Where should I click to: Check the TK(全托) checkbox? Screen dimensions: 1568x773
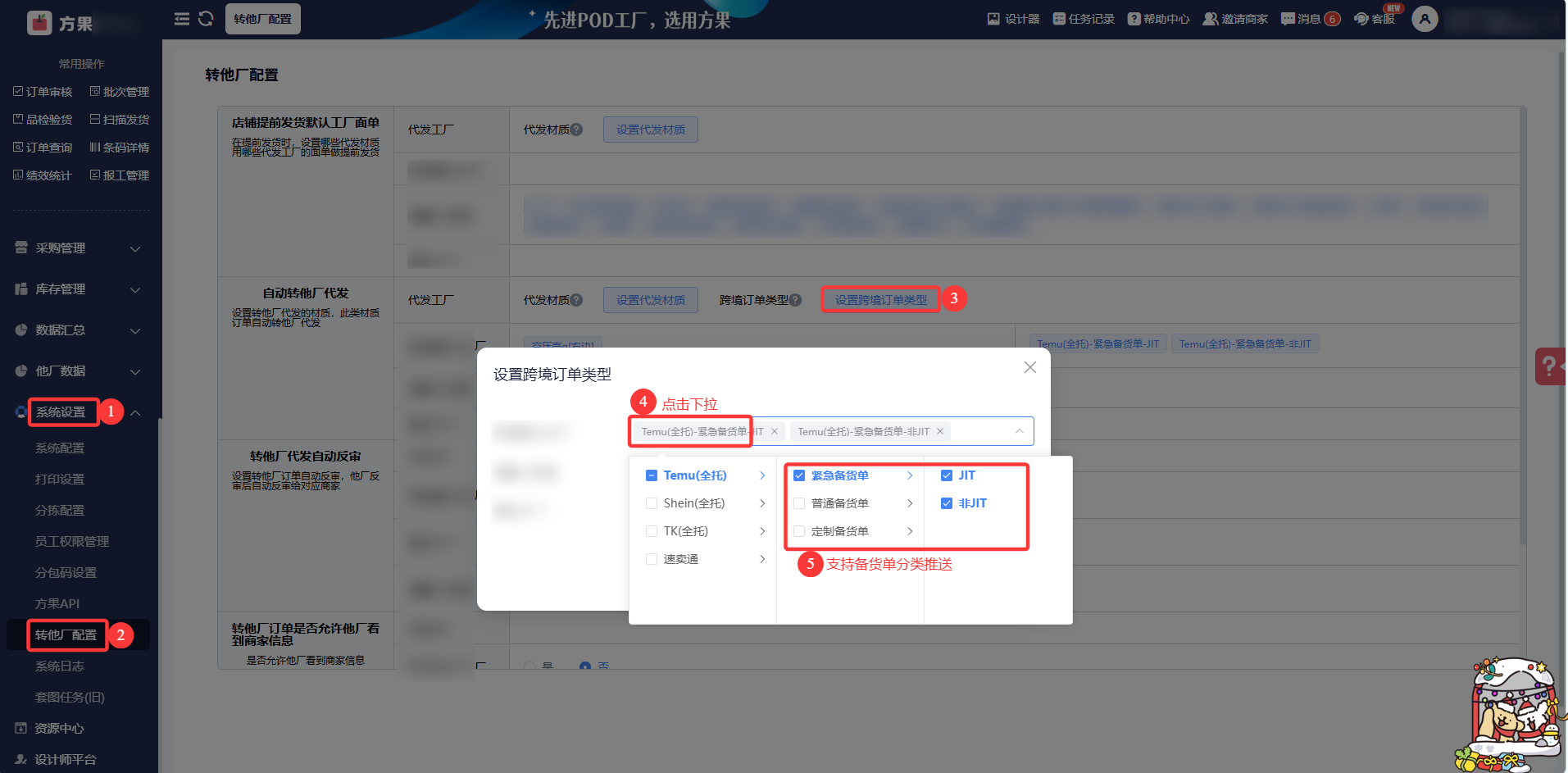pos(652,531)
